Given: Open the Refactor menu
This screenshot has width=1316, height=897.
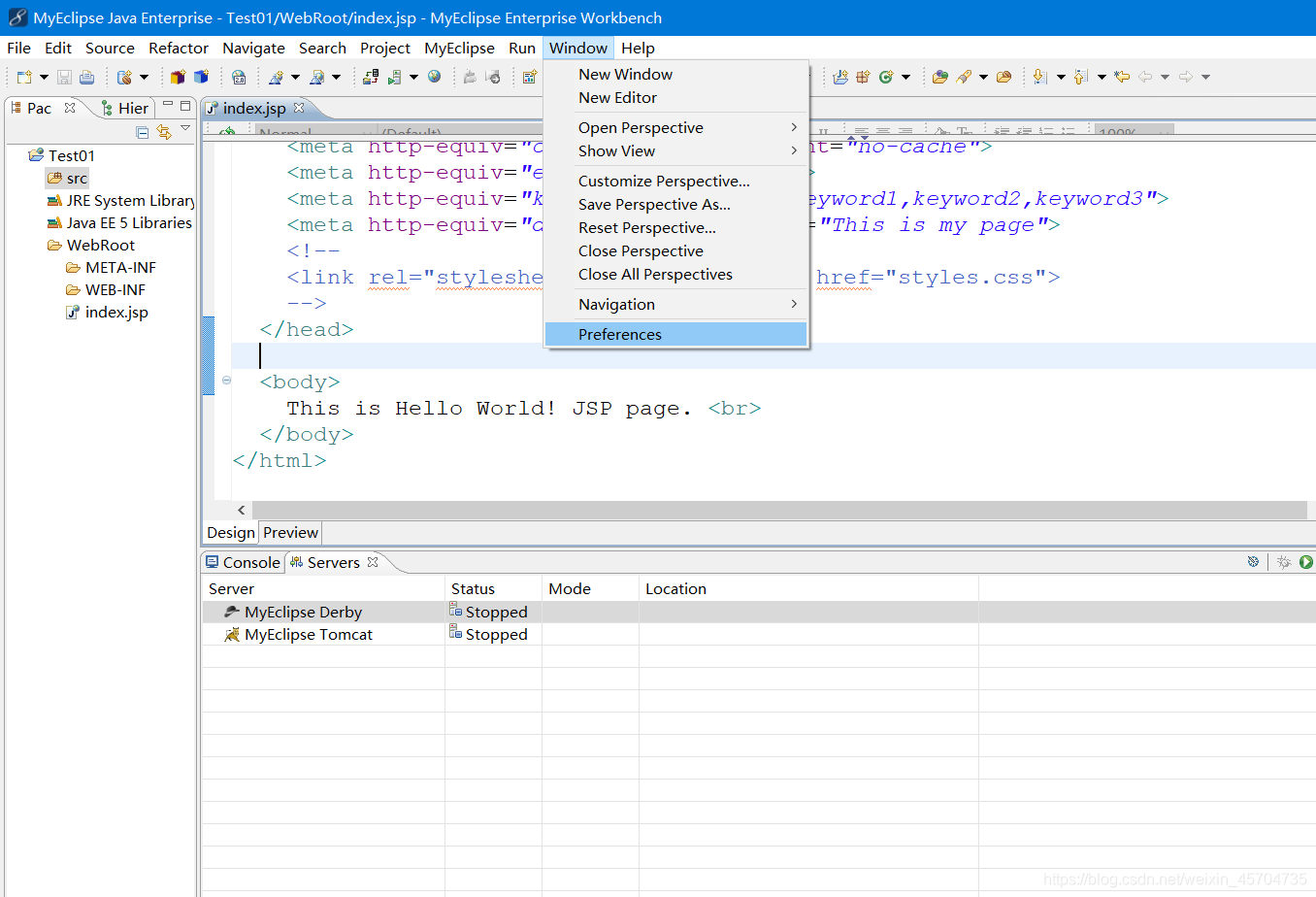Looking at the screenshot, I should 179,48.
